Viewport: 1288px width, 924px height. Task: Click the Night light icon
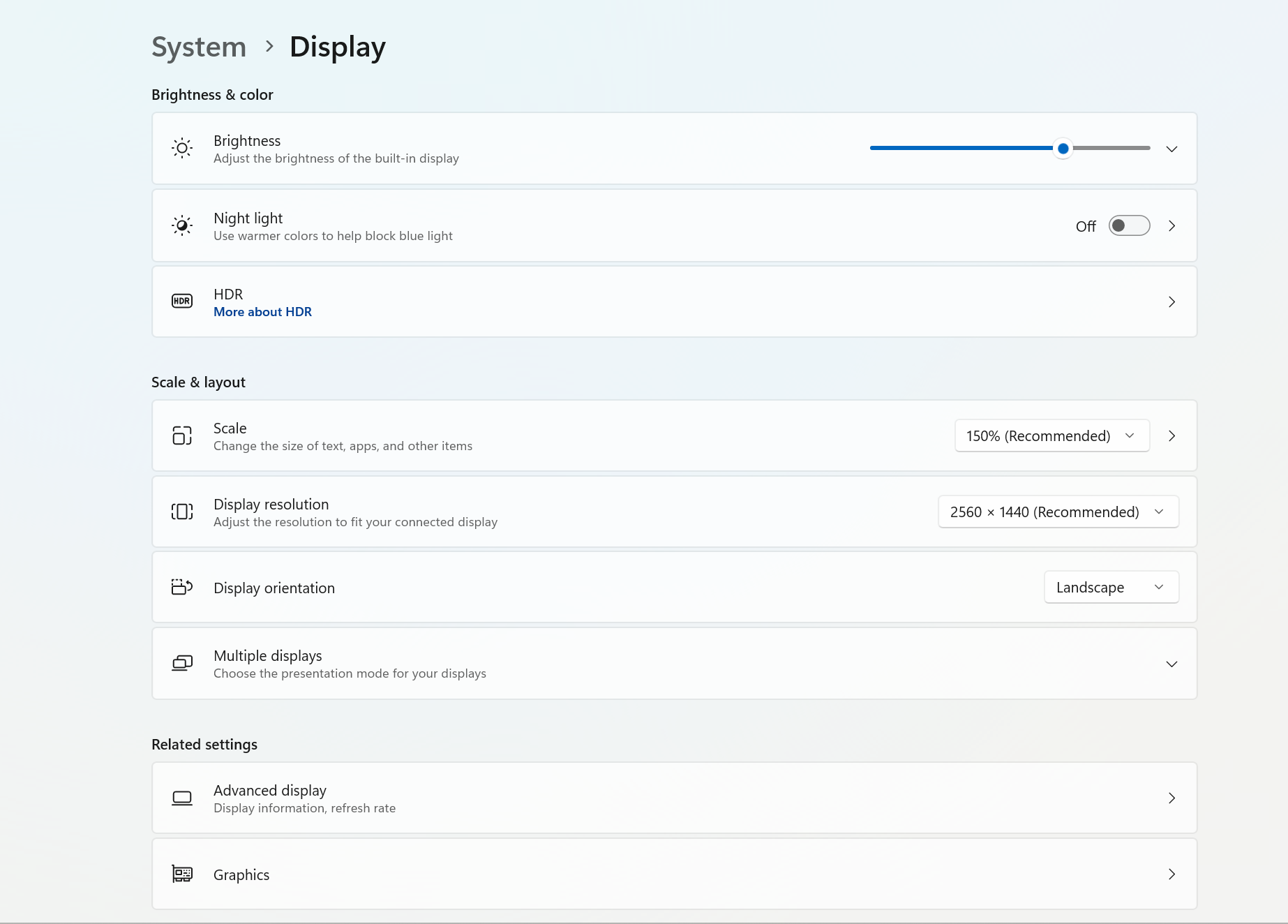coord(182,225)
